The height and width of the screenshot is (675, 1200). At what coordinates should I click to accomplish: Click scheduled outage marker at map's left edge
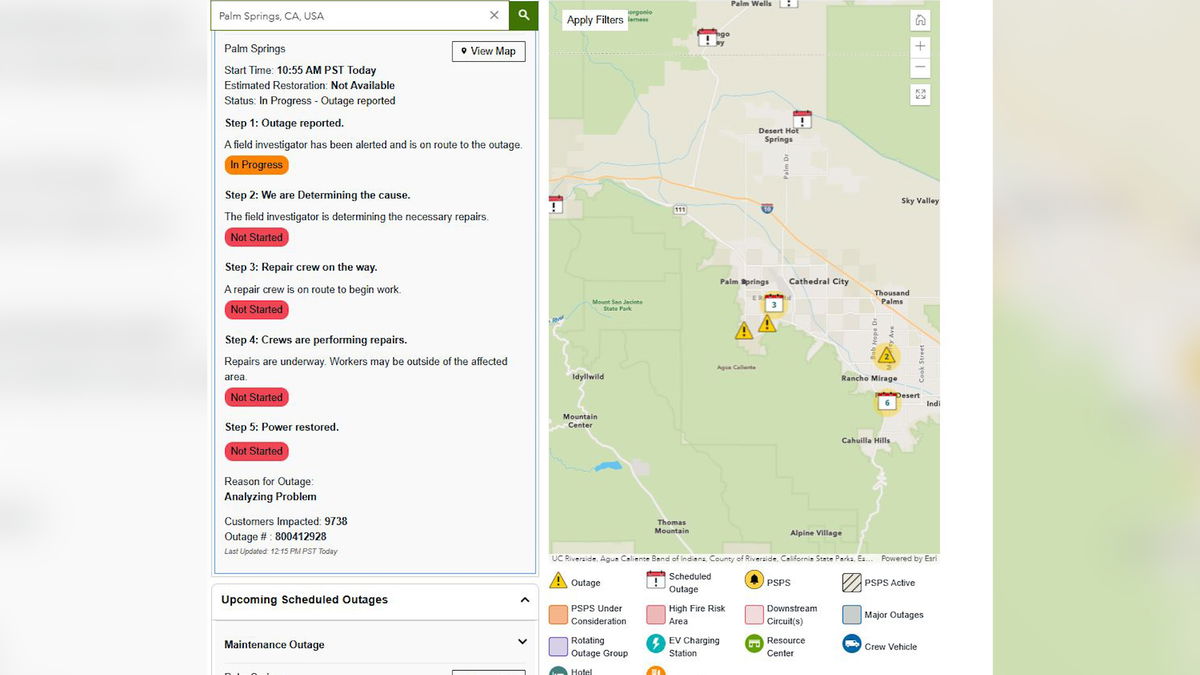pyautogui.click(x=555, y=205)
